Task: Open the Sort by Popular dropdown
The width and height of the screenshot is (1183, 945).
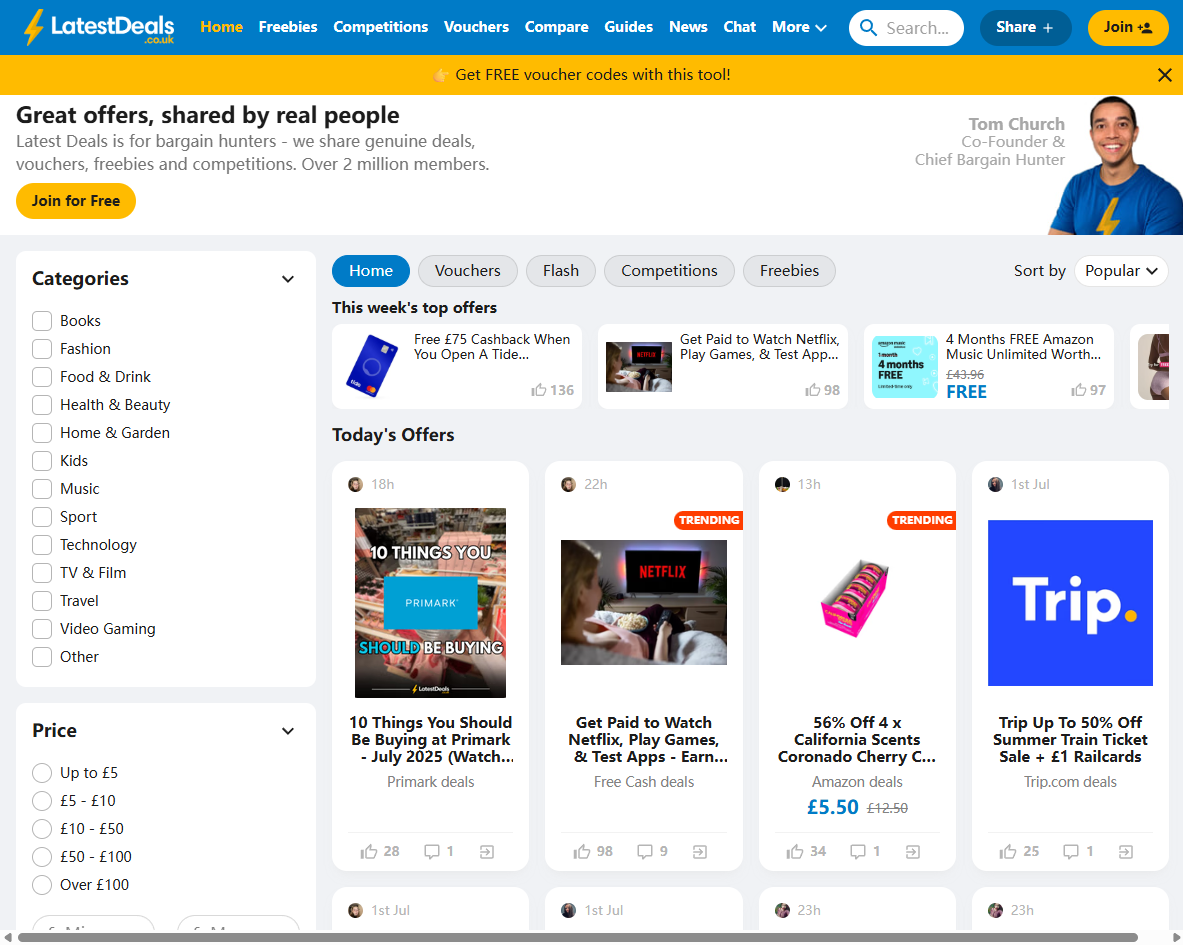Action: (x=1121, y=271)
